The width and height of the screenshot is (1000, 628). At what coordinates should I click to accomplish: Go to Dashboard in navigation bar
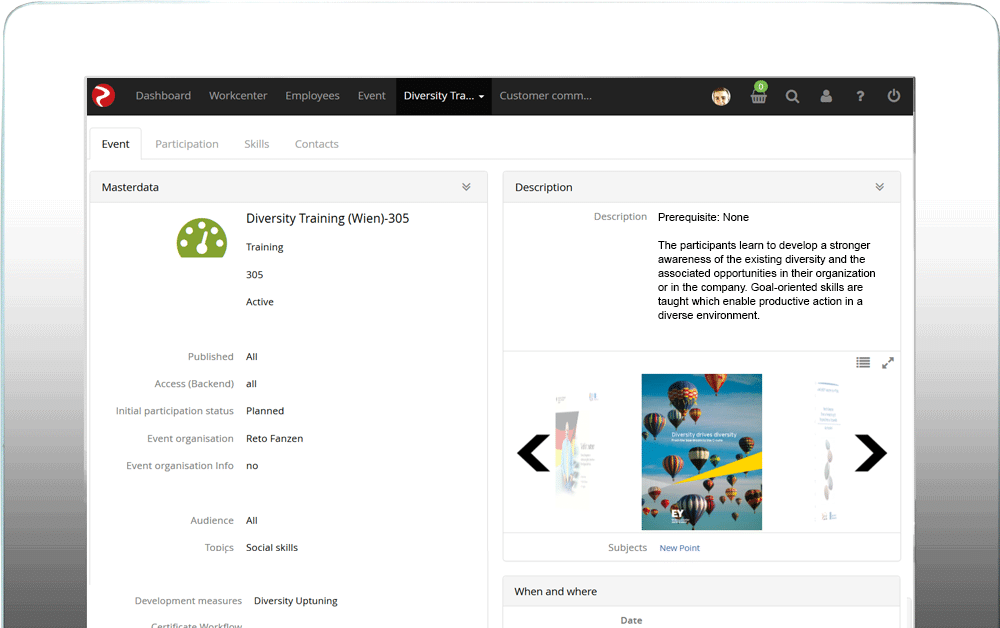pos(163,96)
